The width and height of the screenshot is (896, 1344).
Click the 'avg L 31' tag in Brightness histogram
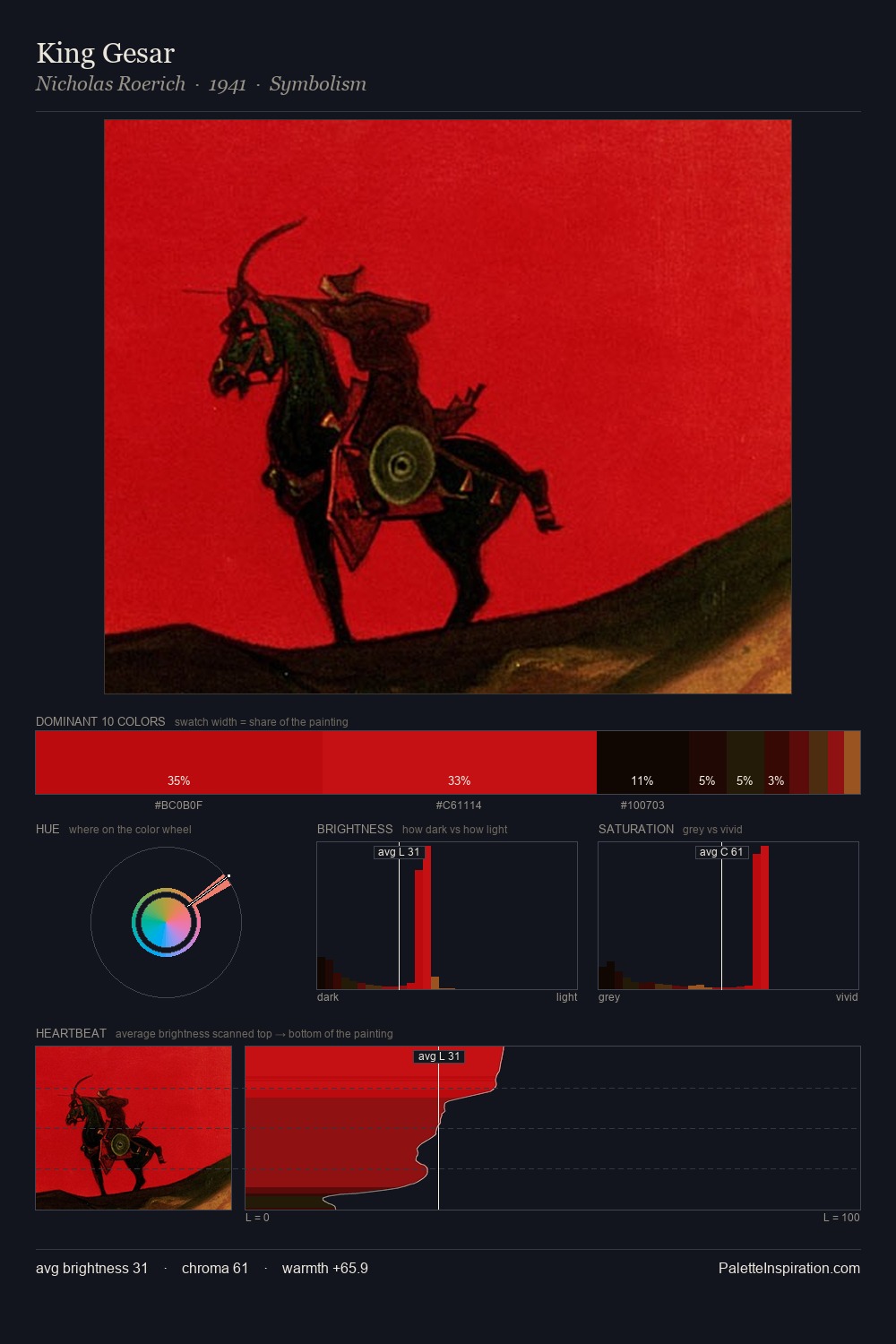(x=399, y=852)
